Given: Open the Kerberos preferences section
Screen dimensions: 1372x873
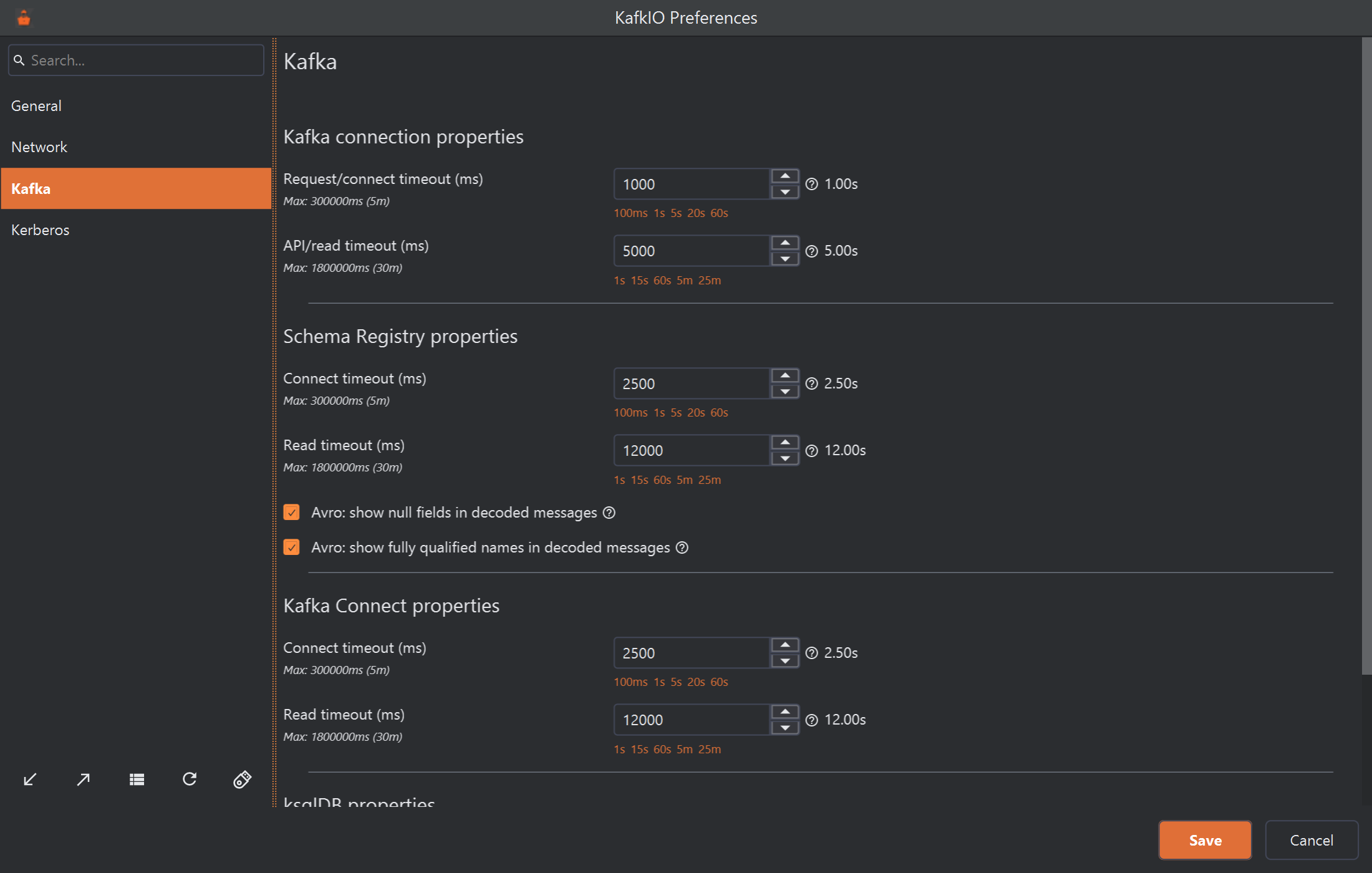Looking at the screenshot, I should (136, 229).
